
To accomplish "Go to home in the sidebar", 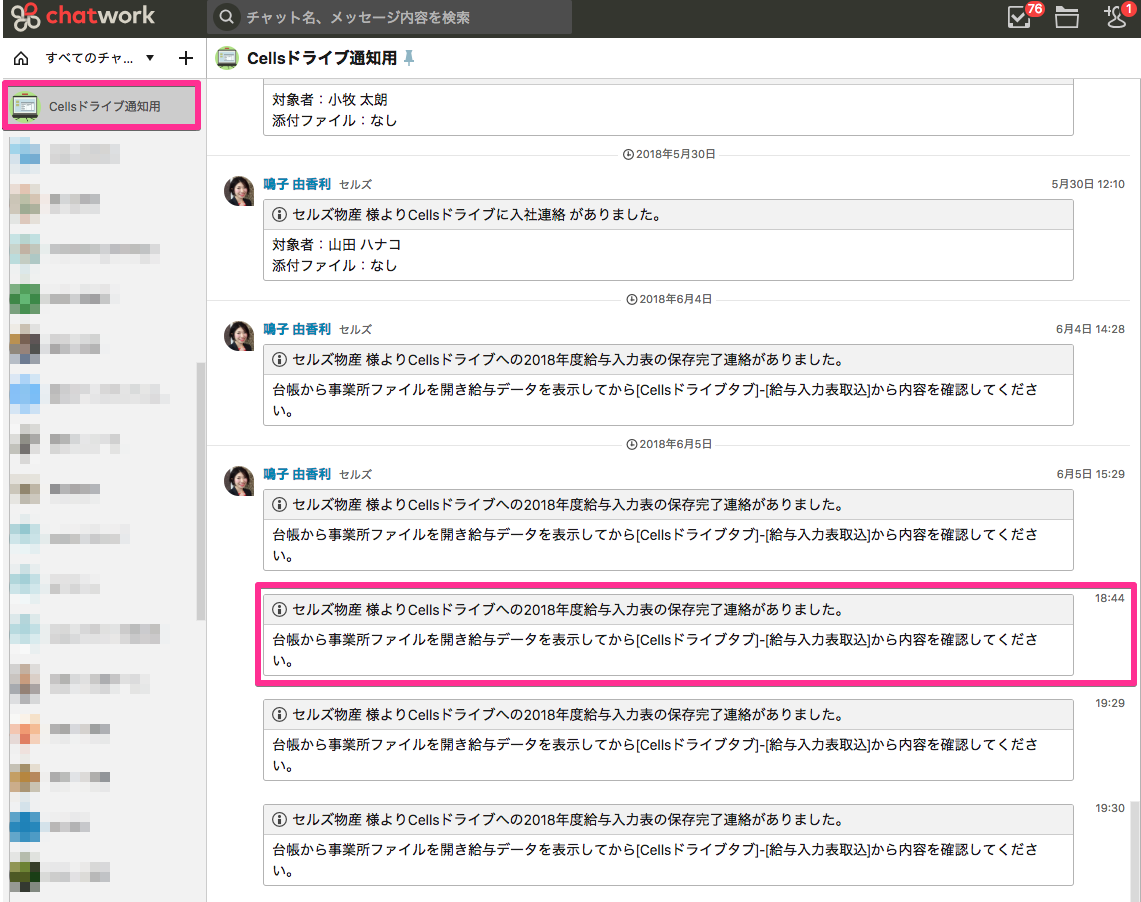I will (21, 58).
